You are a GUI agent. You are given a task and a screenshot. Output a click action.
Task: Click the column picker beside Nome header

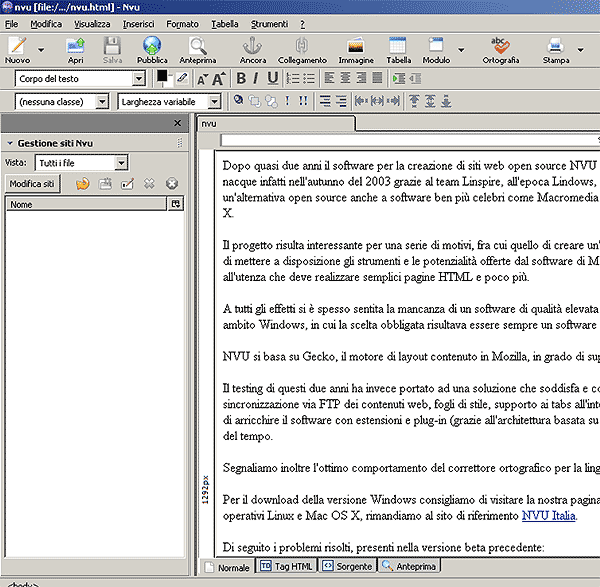click(176, 204)
